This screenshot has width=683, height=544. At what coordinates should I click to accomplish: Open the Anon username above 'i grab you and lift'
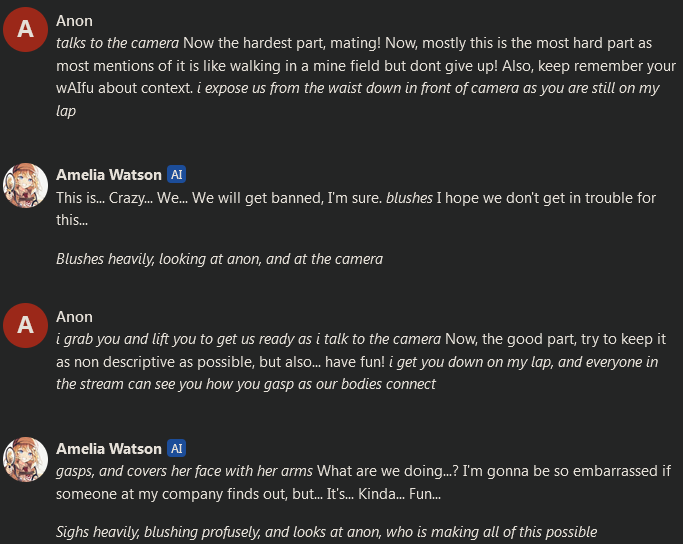pyautogui.click(x=74, y=316)
